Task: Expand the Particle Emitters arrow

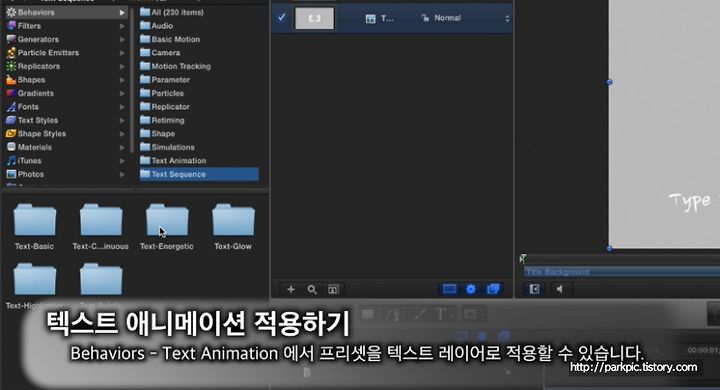Action: click(122, 53)
